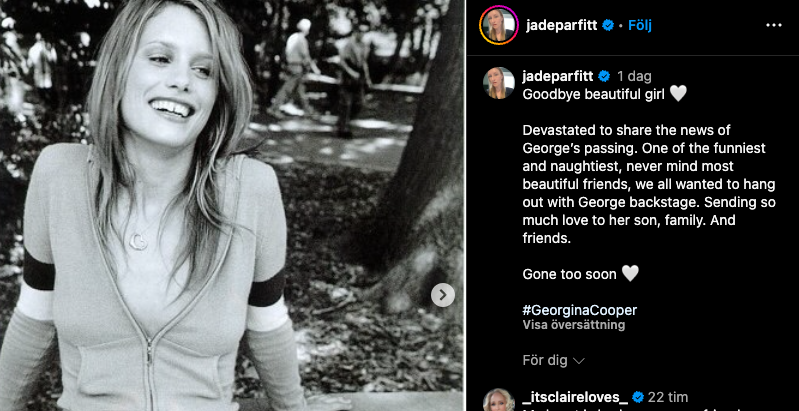Visit the _itsclaireloves_ profile username
The image size is (799, 411).
575,397
